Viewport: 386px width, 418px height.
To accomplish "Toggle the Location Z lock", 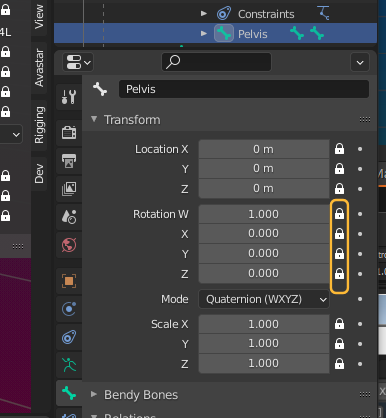I will point(339,189).
